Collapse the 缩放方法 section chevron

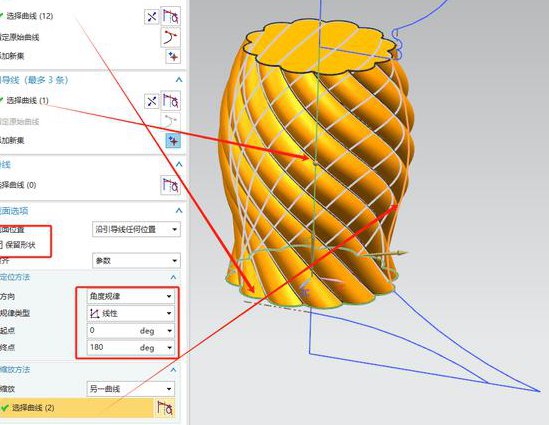(173, 370)
